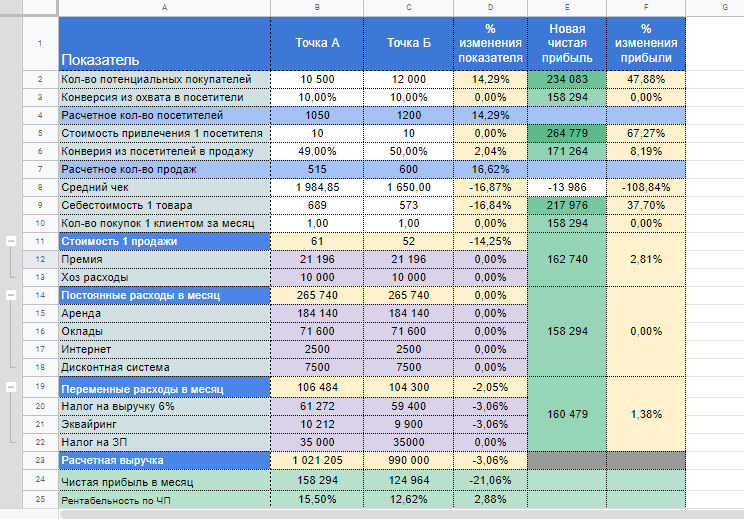744x519 pixels.
Task: Select column A header
Action: click(164, 7)
